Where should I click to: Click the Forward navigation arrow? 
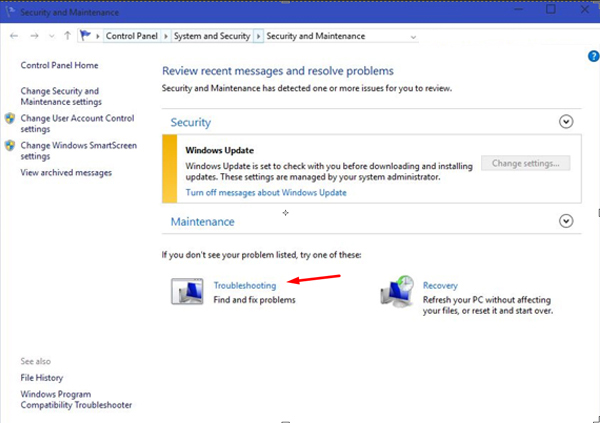tap(34, 36)
